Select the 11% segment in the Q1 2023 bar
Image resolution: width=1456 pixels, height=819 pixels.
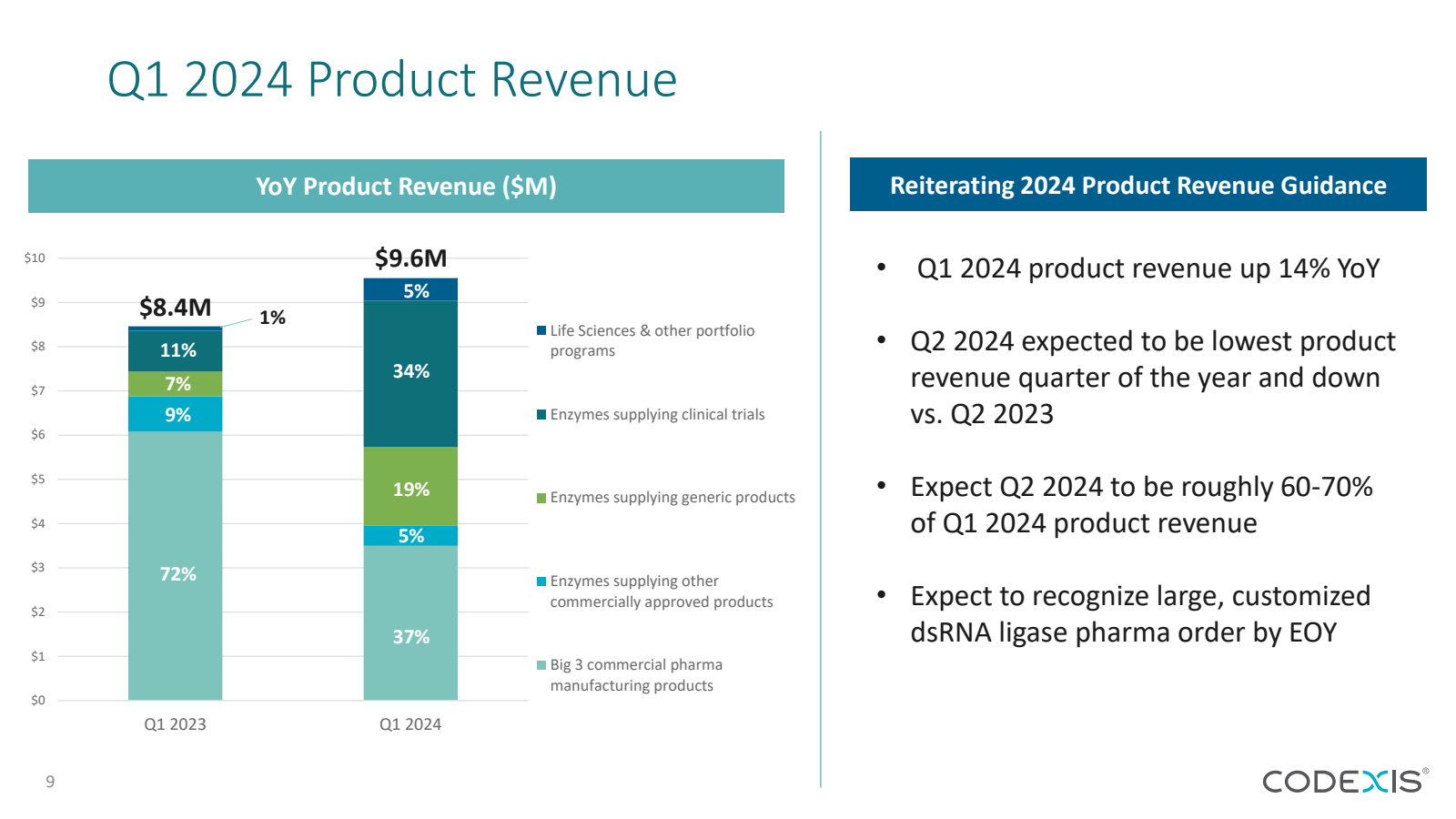pos(175,350)
